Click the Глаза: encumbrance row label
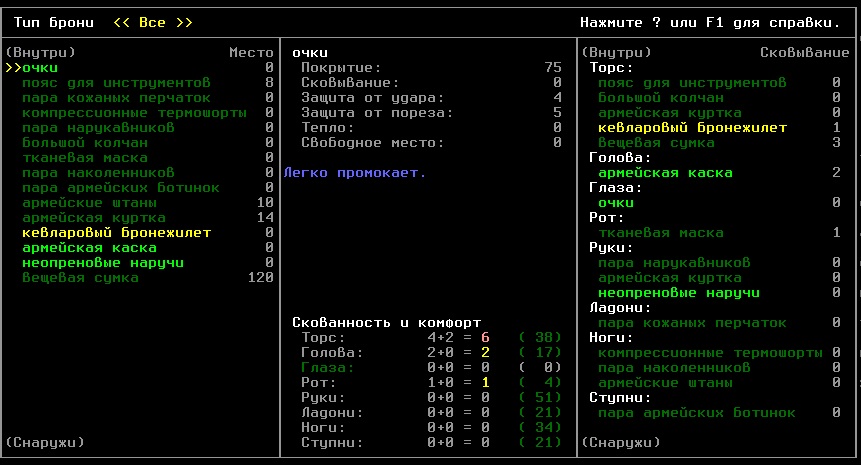The height and width of the screenshot is (465, 861). pyautogui.click(x=327, y=367)
